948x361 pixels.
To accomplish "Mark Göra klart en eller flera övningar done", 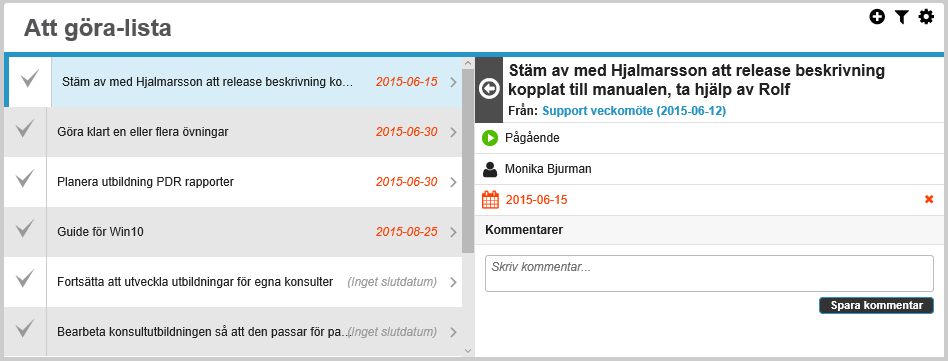I will pyautogui.click(x=25, y=129).
